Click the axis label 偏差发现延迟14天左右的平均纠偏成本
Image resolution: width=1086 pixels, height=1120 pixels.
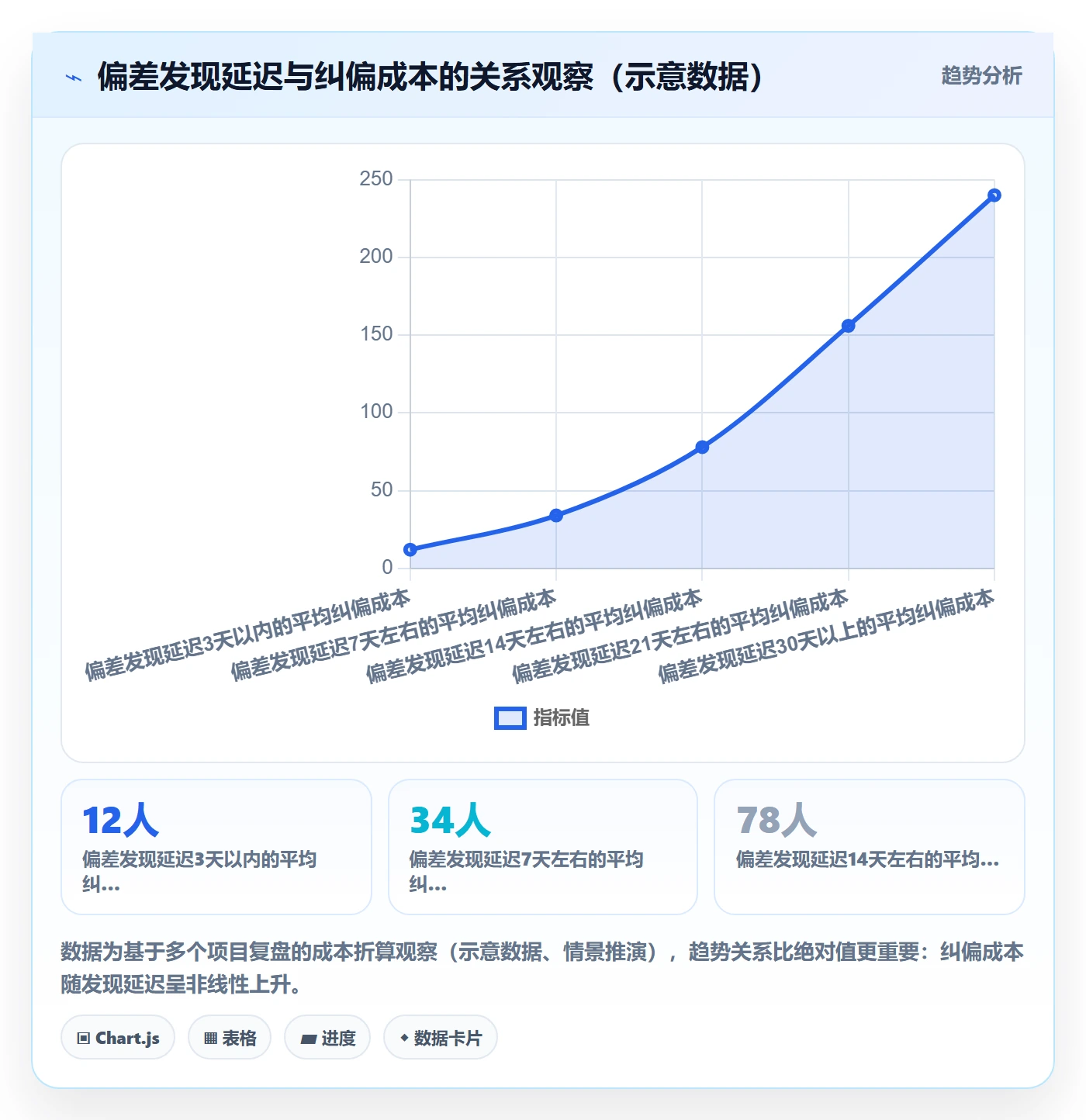pyautogui.click(x=534, y=636)
